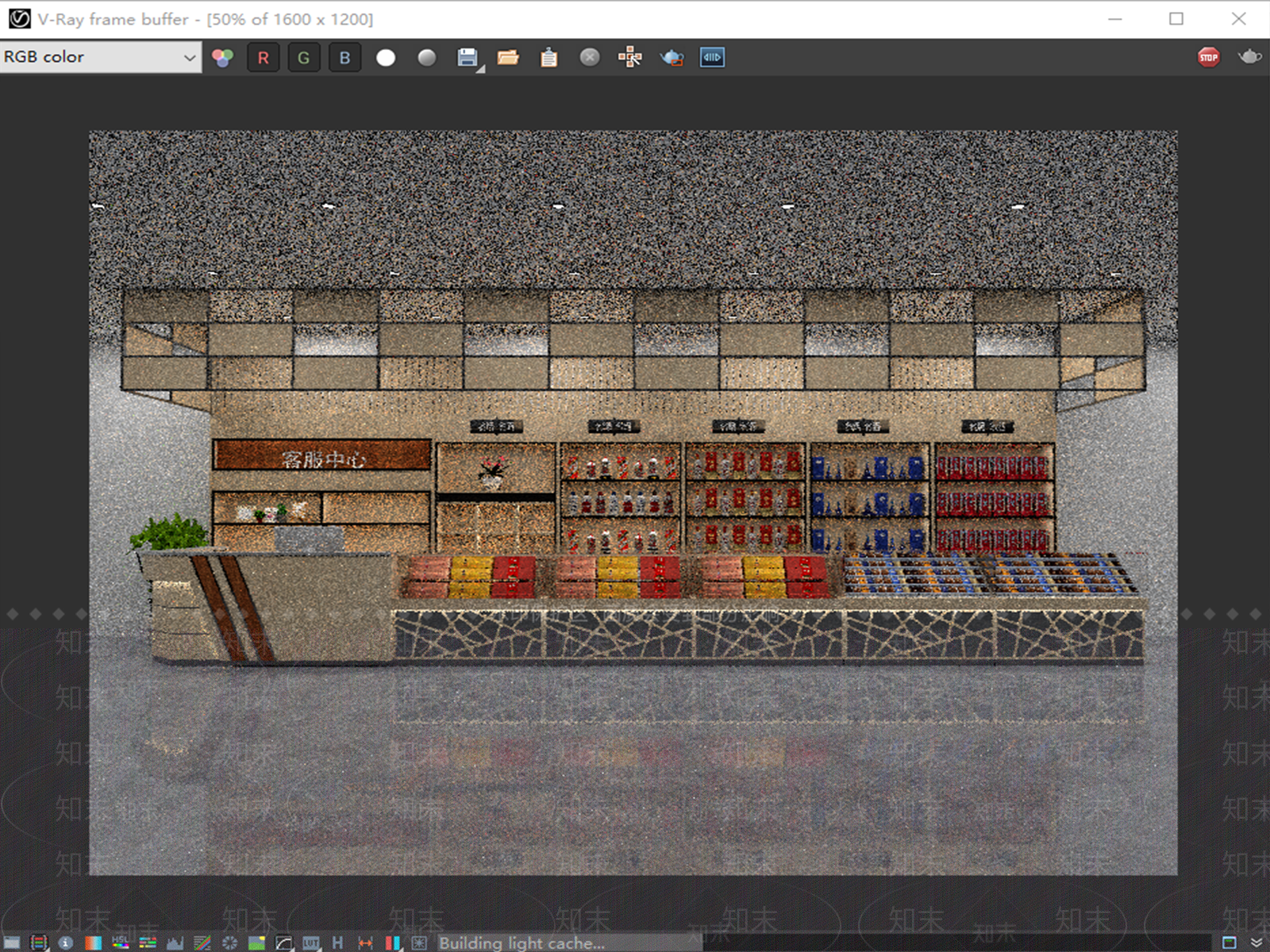Toggle the LUT correction icon
1270x952 pixels.
click(311, 942)
